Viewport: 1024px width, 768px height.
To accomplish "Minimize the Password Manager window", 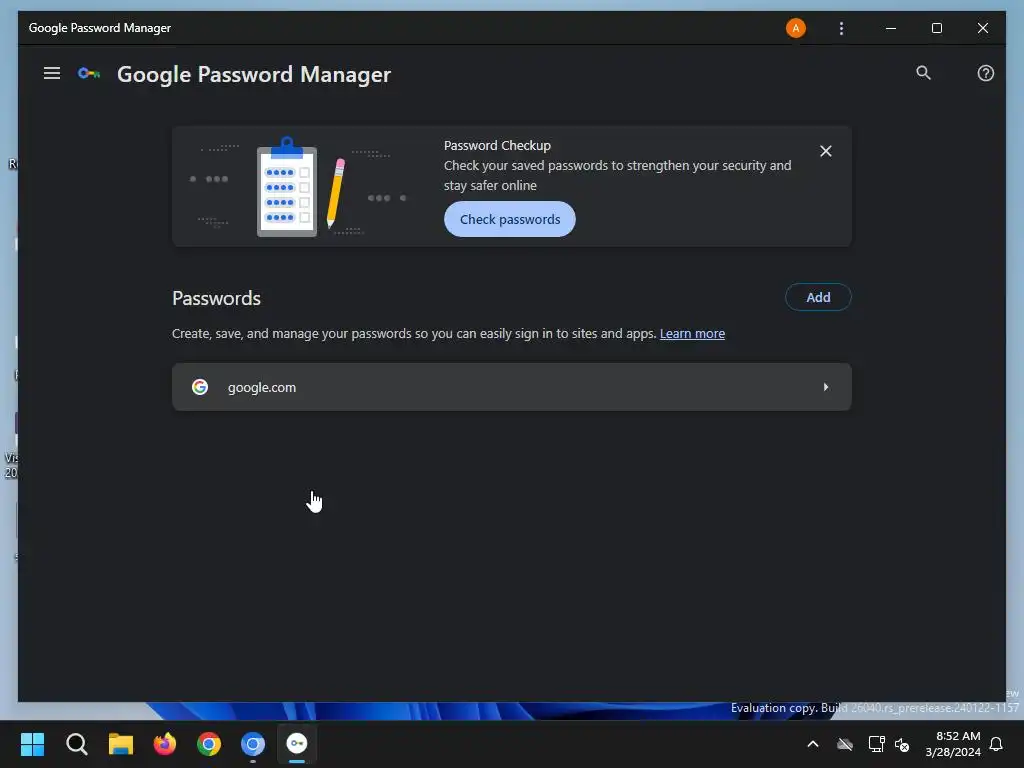I will pyautogui.click(x=891, y=28).
